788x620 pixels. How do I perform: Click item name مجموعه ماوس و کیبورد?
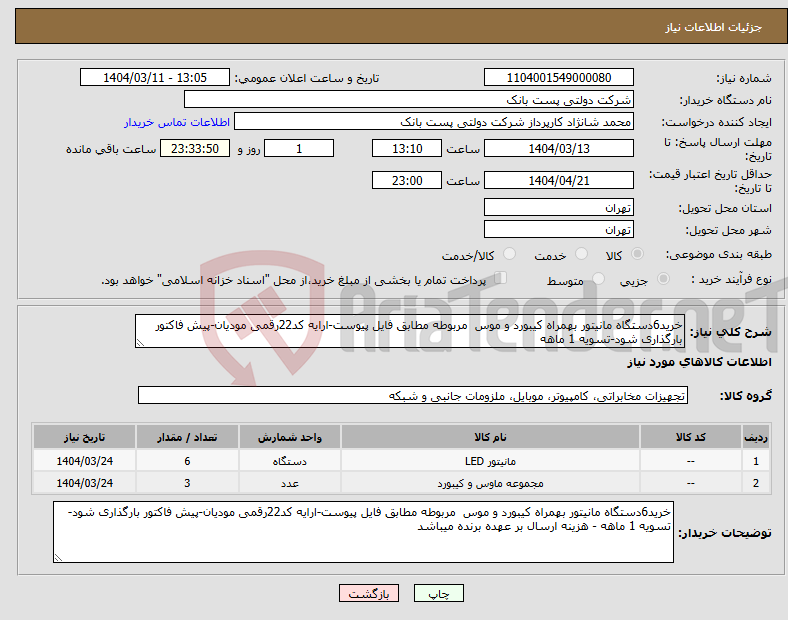click(x=490, y=483)
